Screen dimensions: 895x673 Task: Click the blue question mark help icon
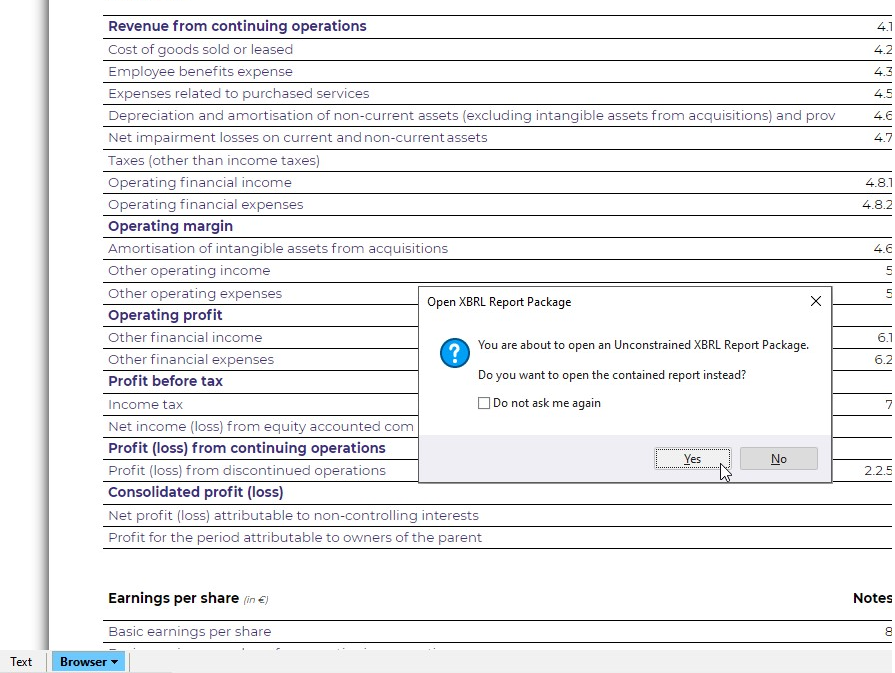point(454,353)
